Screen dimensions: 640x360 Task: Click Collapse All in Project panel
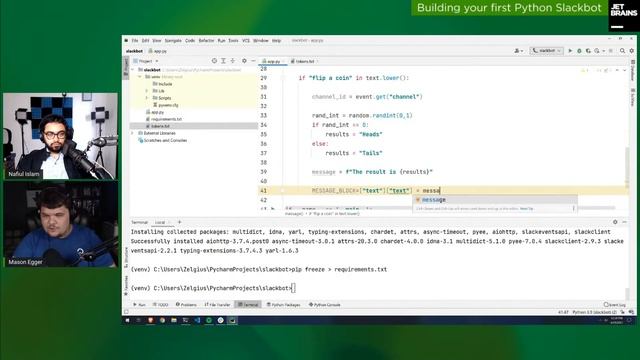click(x=233, y=61)
